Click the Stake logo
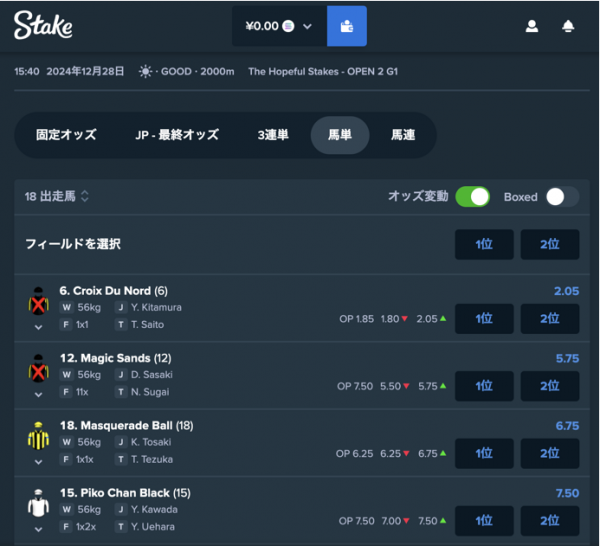This screenshot has width=600, height=546. coord(43,25)
